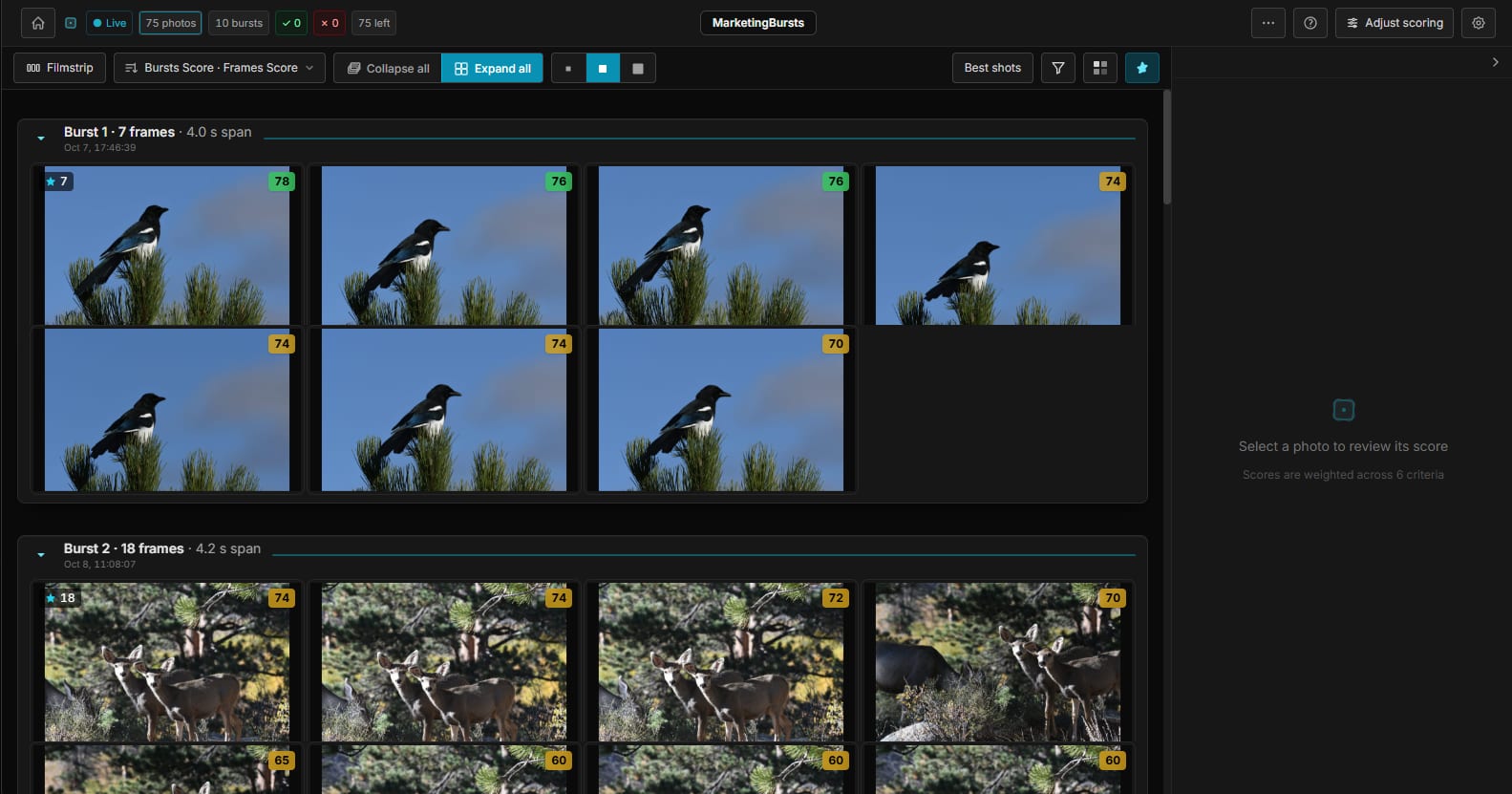The image size is (1512, 794).
Task: Click the square icon beside Live
Action: [x=71, y=23]
